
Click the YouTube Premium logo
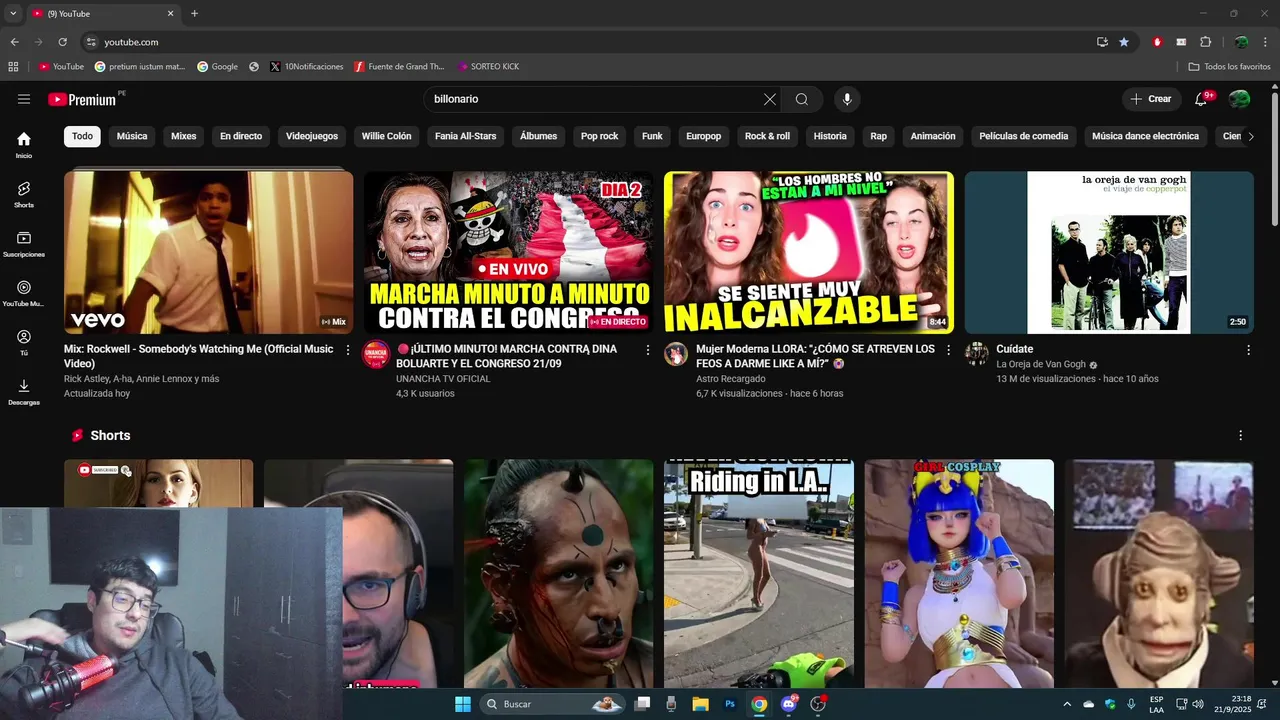82,99
